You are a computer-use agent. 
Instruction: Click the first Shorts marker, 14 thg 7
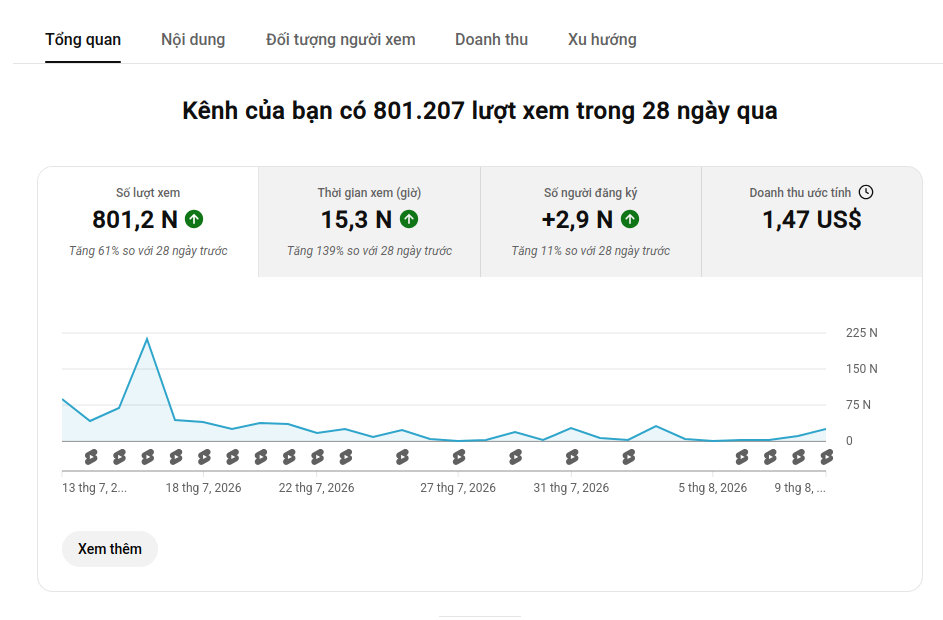point(91,458)
